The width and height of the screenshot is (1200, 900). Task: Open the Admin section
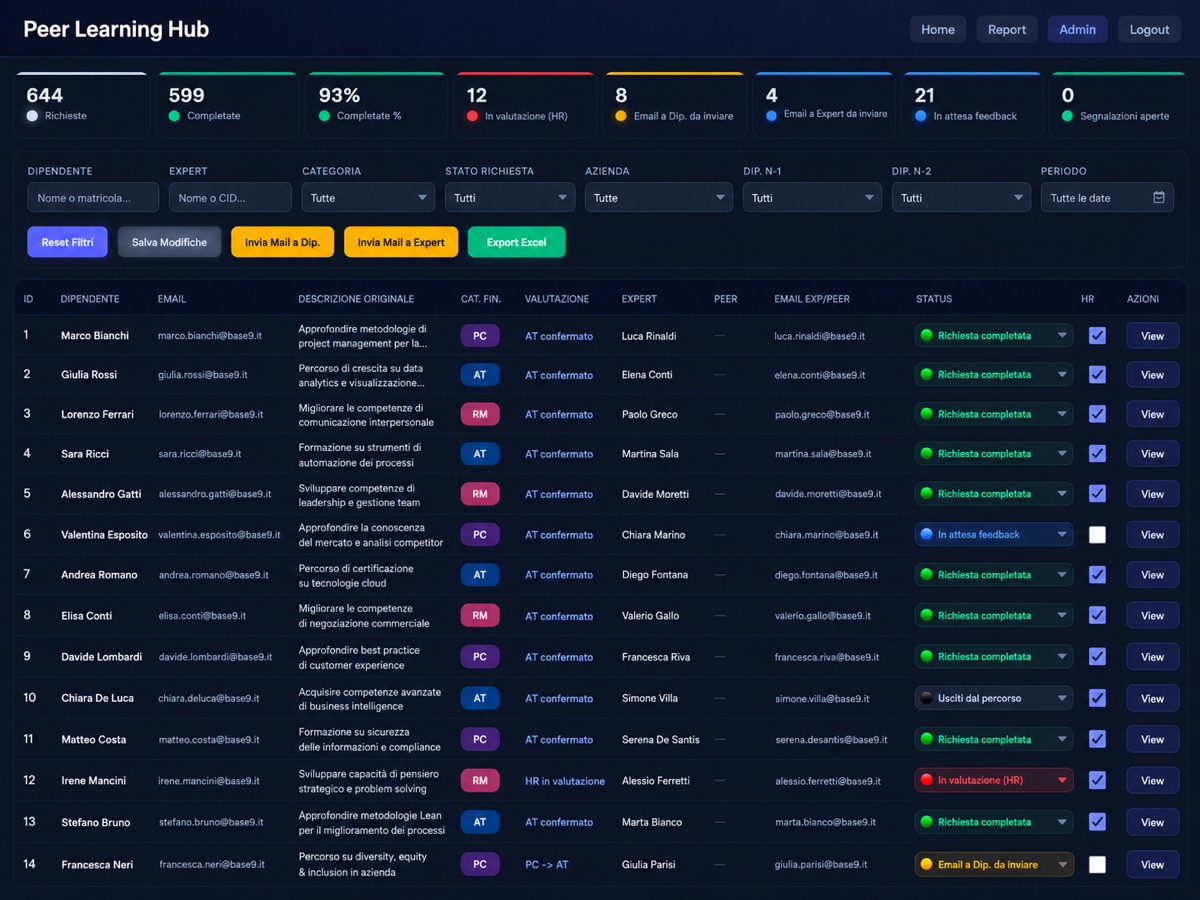[x=1078, y=30]
